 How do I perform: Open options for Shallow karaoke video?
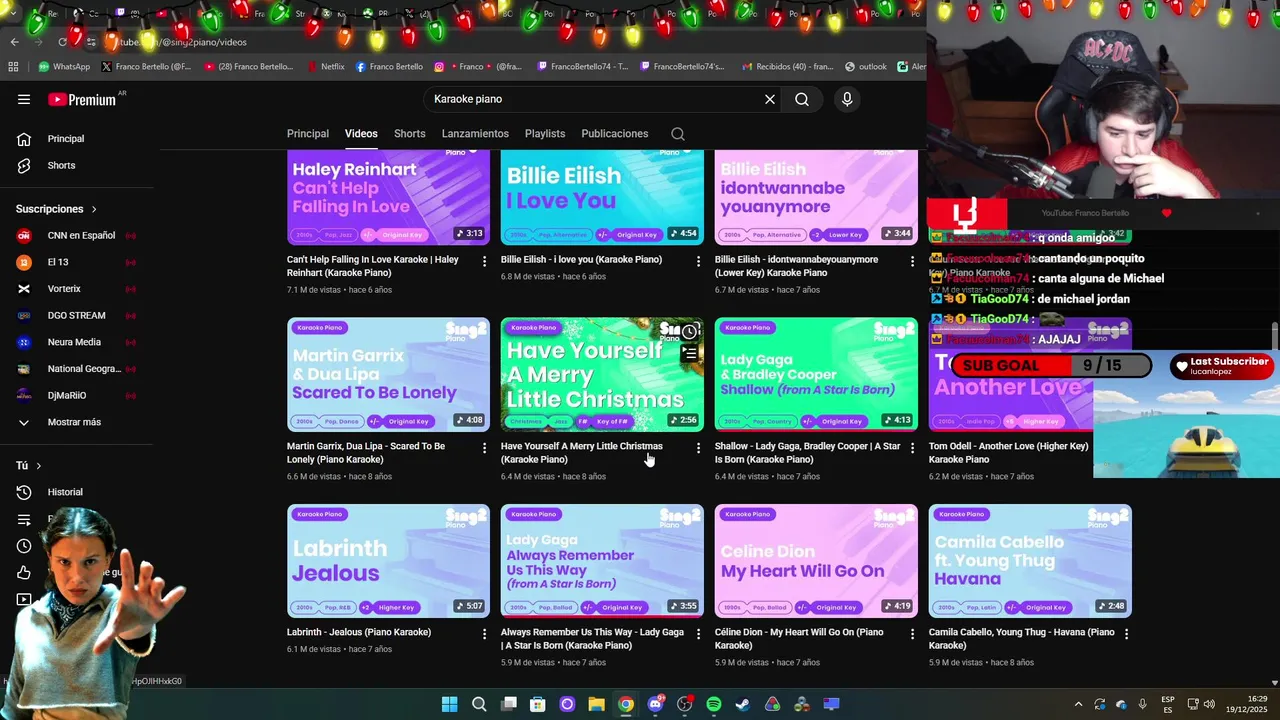(911, 448)
